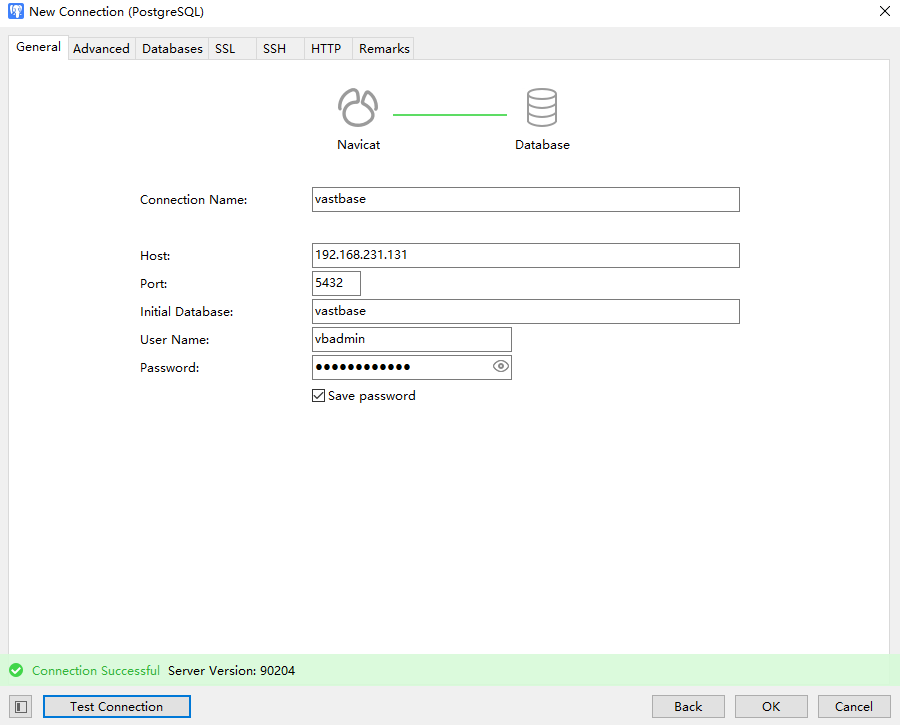The width and height of the screenshot is (900, 725).
Task: Click the Navicat label under the logo
Action: click(x=358, y=145)
